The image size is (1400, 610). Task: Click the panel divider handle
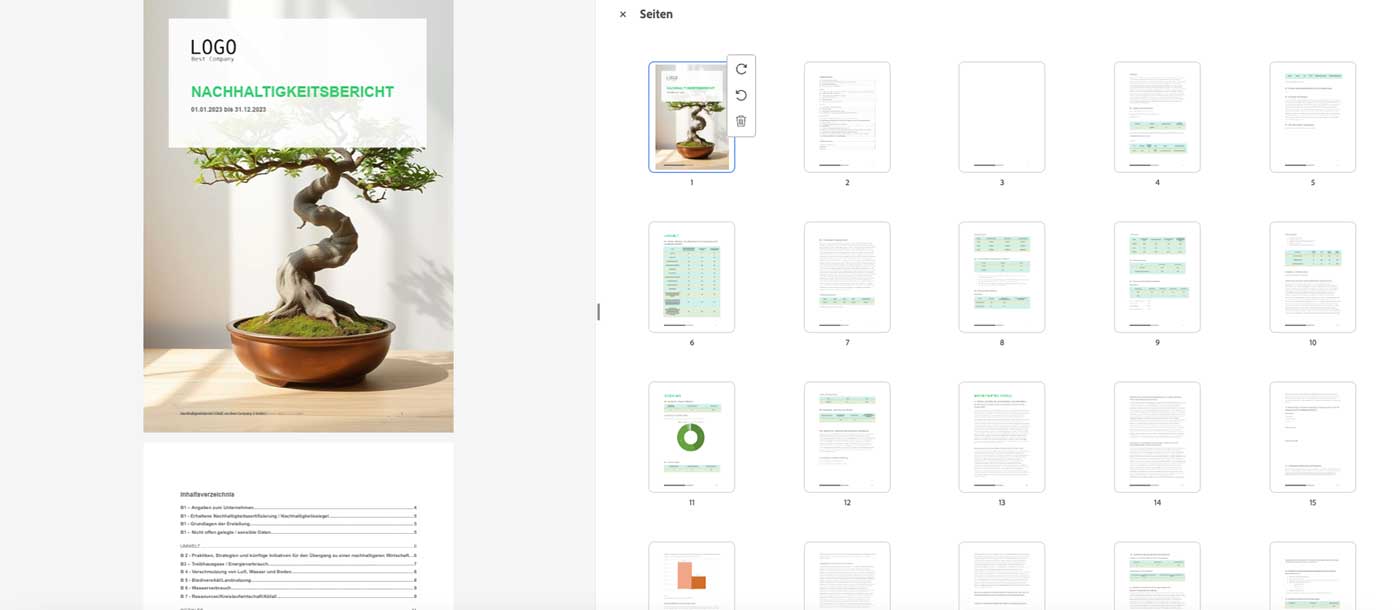tap(598, 312)
